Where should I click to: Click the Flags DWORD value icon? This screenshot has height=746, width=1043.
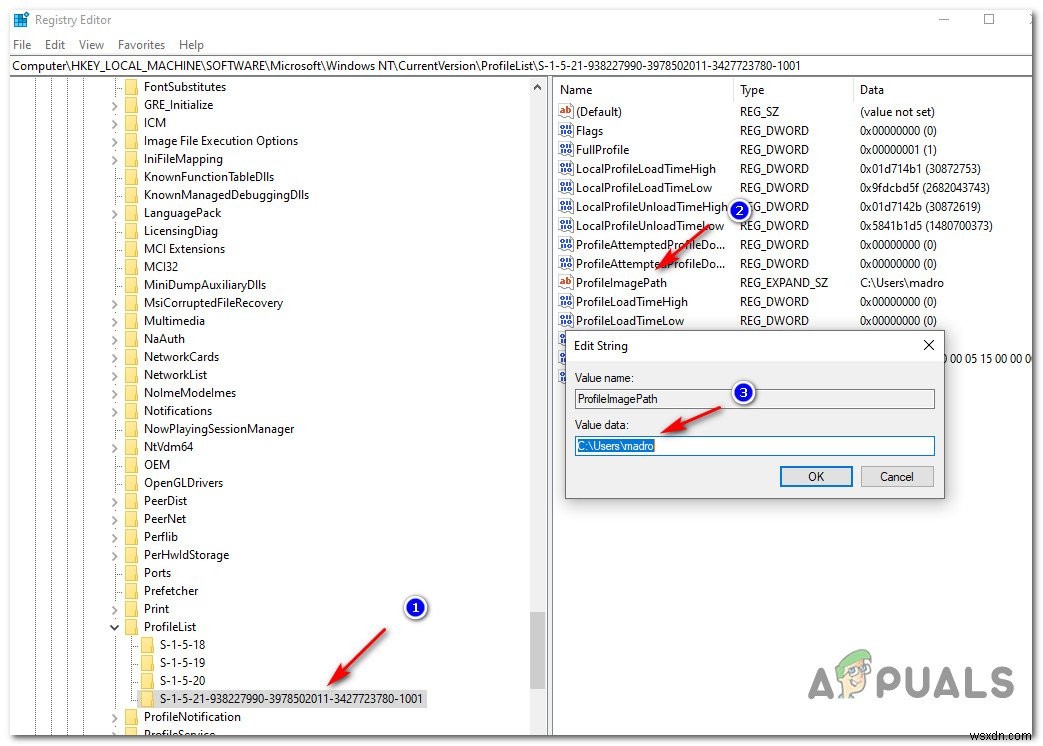[x=565, y=130]
